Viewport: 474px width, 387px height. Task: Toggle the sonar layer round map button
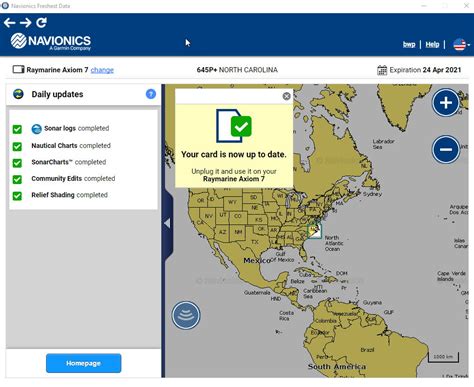click(186, 315)
